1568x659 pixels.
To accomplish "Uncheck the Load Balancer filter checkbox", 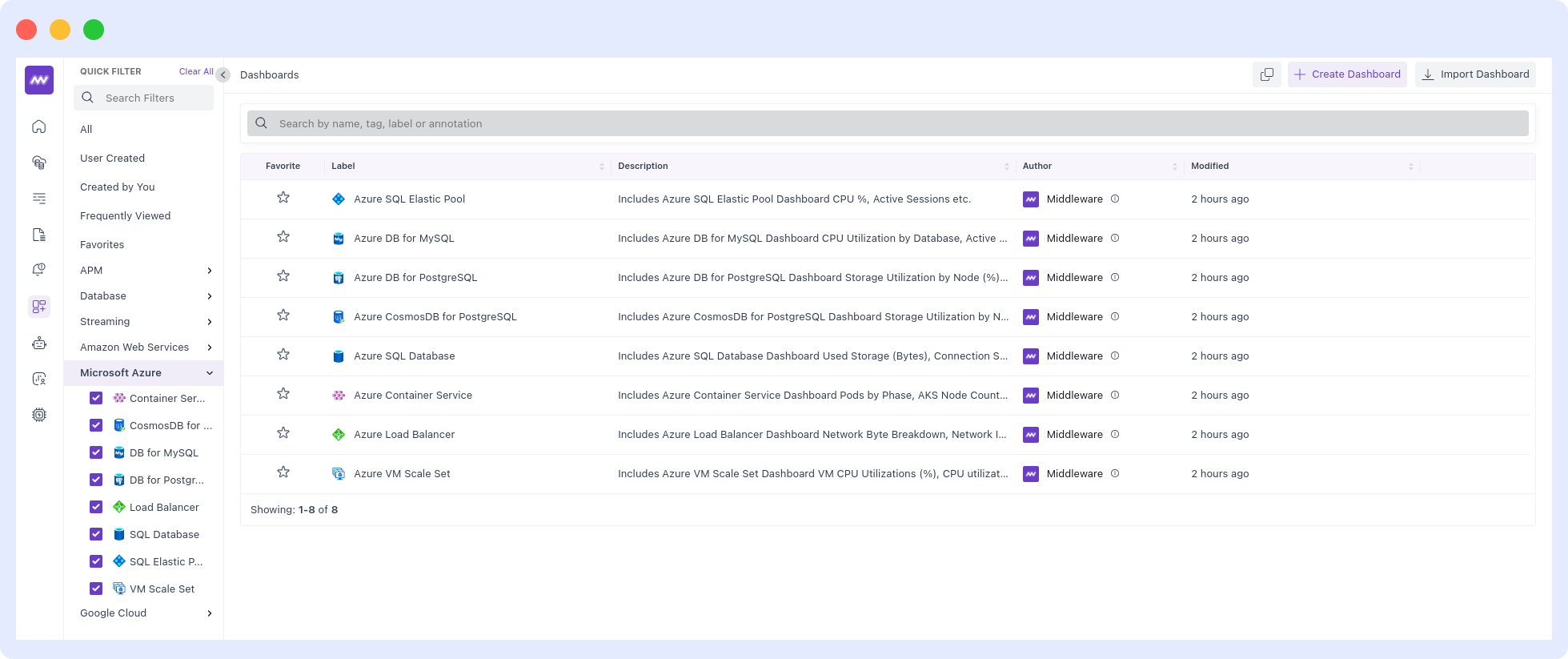I will point(96,507).
